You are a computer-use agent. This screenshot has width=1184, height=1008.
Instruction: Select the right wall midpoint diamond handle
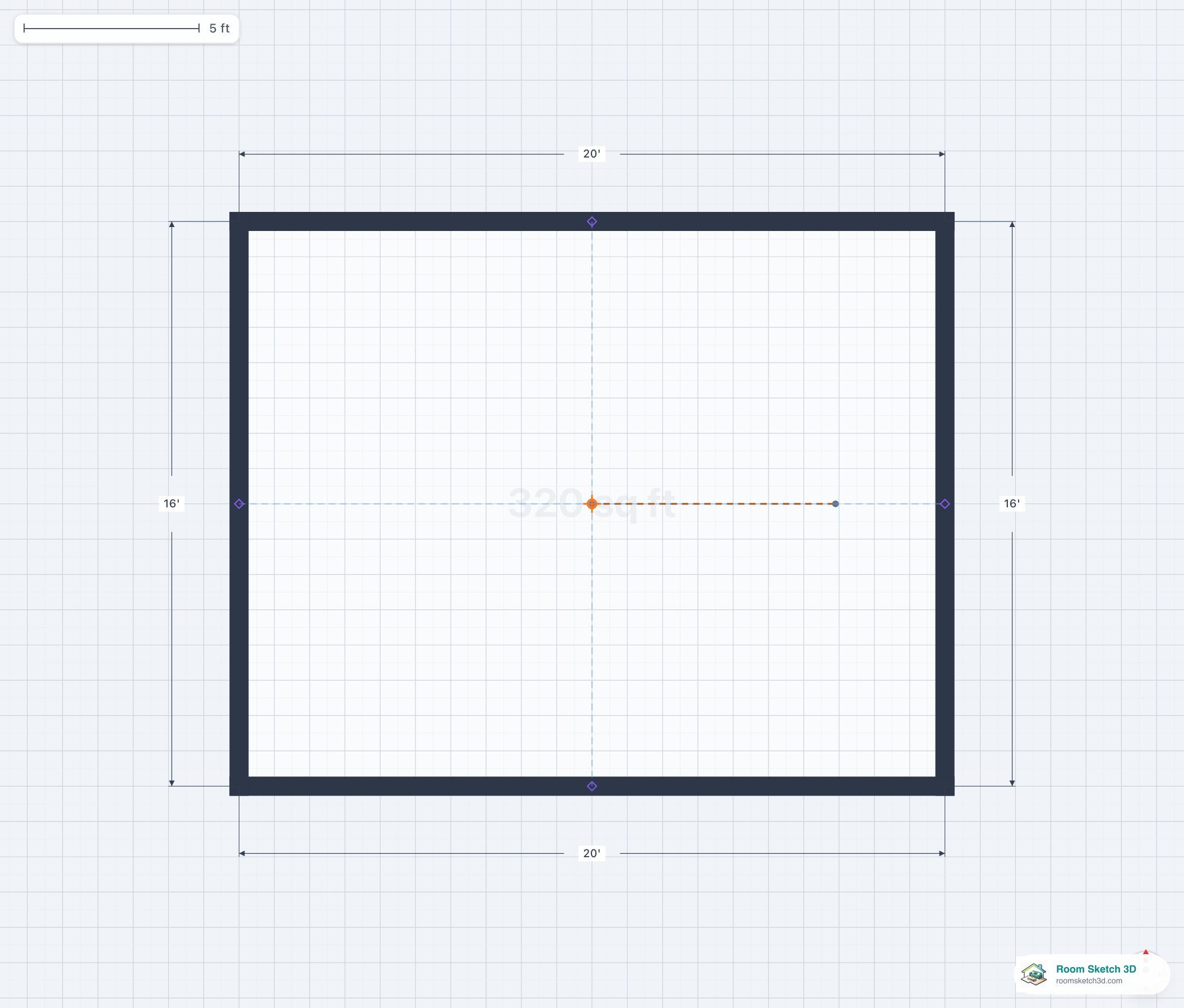945,504
